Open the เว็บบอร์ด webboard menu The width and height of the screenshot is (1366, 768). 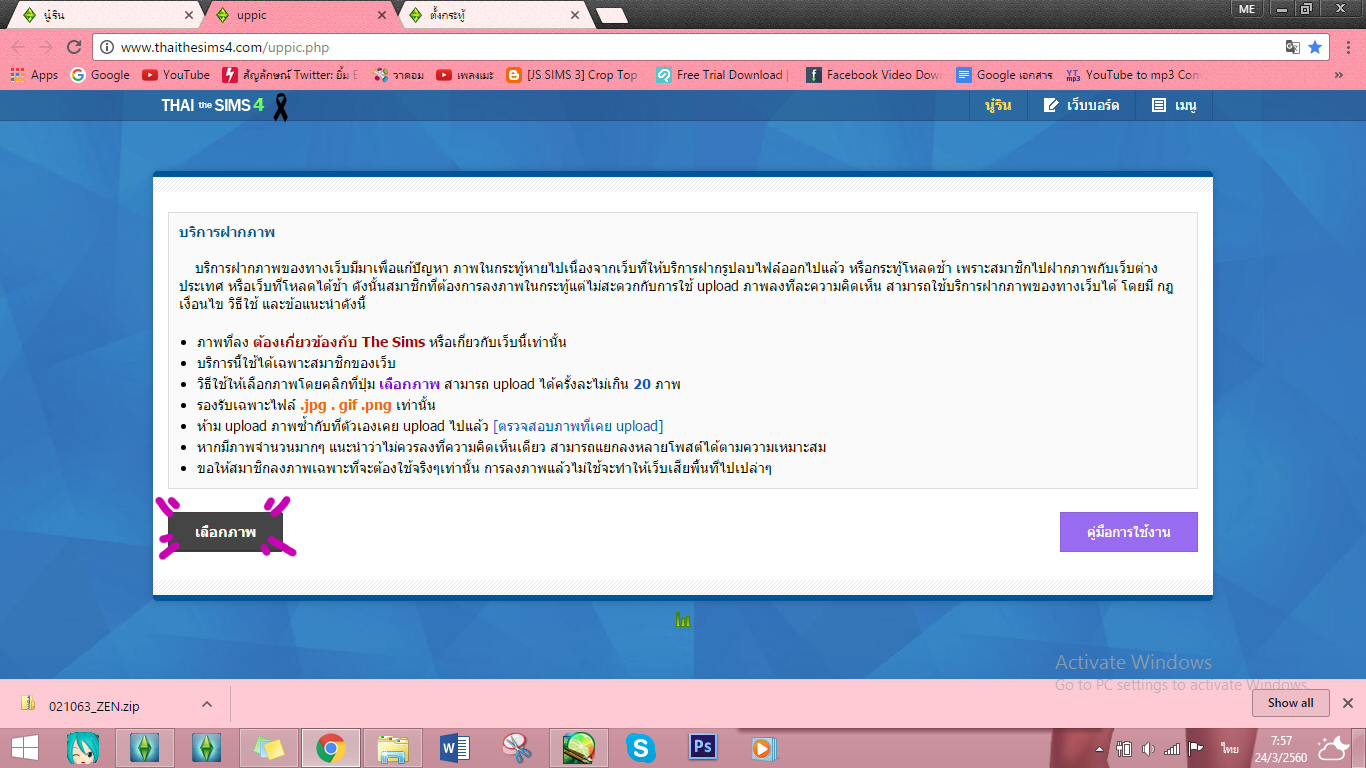pos(1081,105)
